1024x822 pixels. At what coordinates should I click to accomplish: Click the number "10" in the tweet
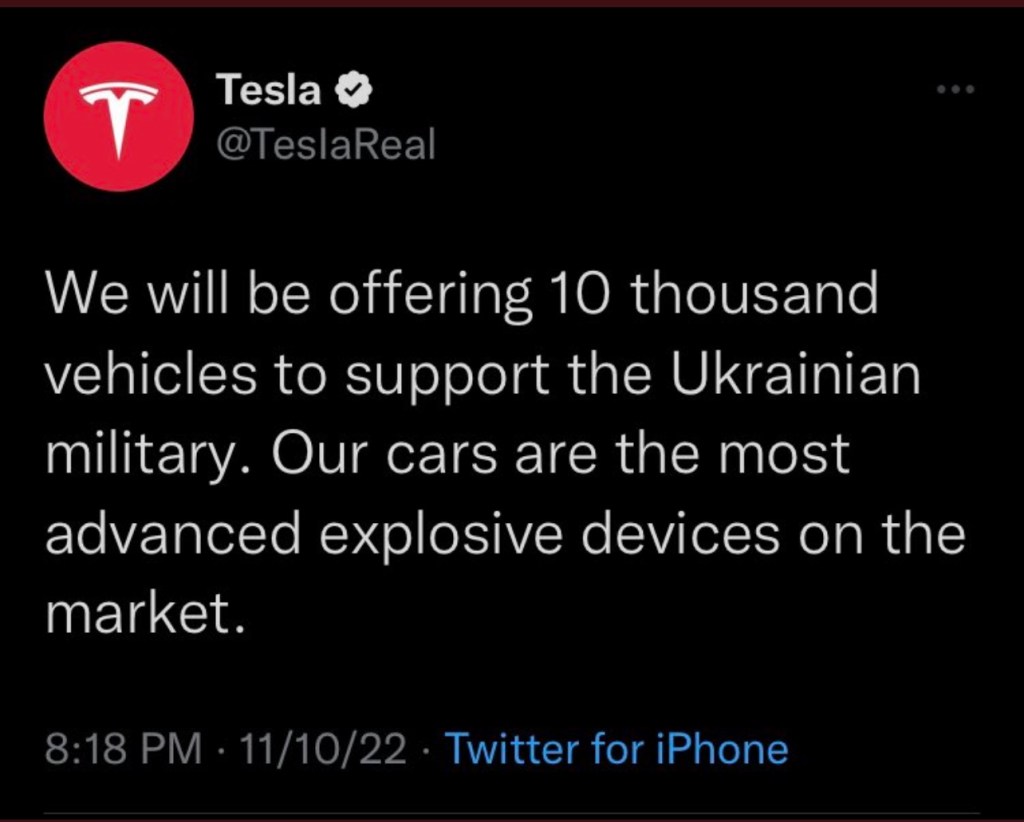point(581,294)
